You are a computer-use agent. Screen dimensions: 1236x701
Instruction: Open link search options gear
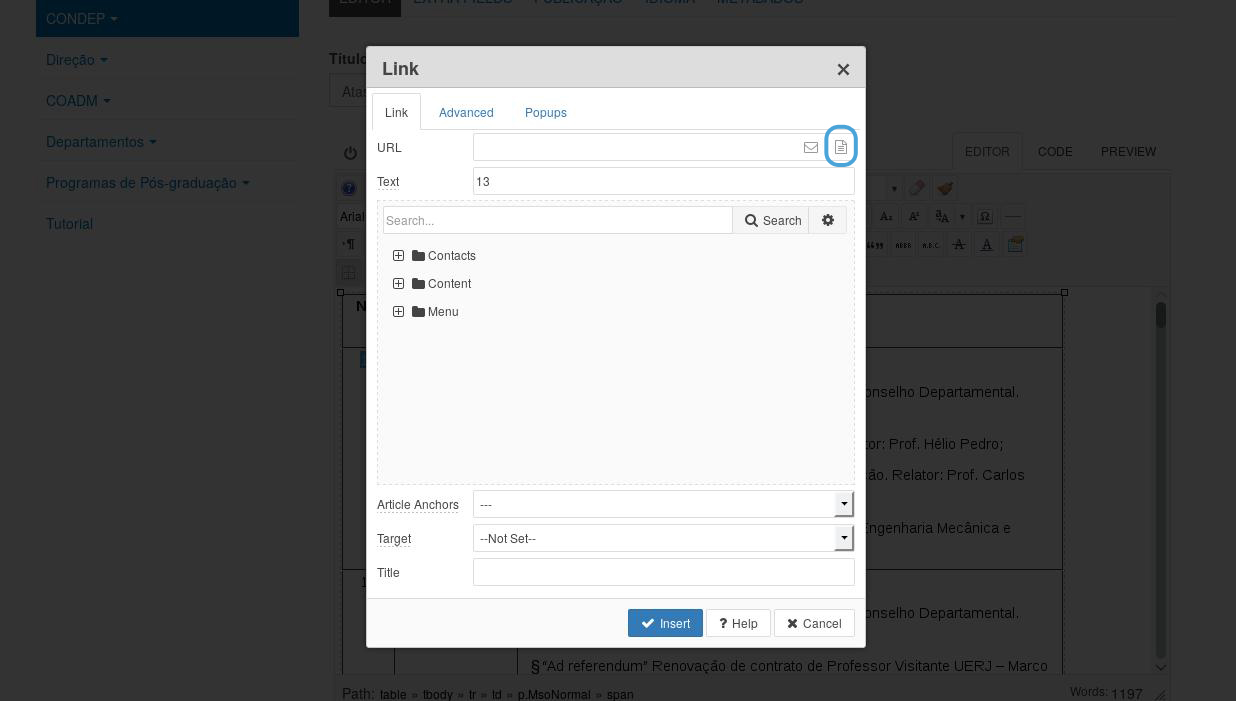coord(828,220)
